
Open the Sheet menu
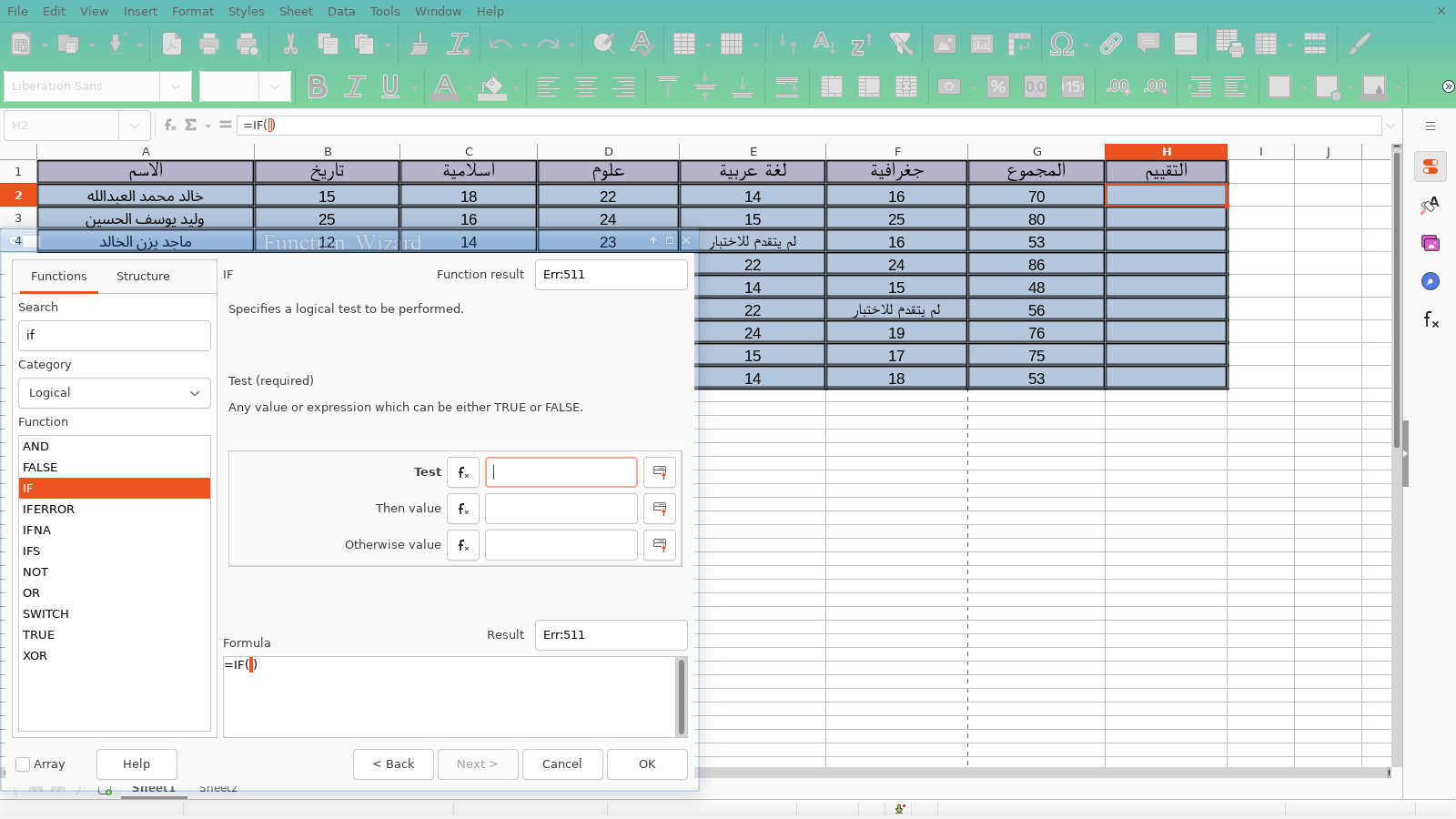[296, 11]
